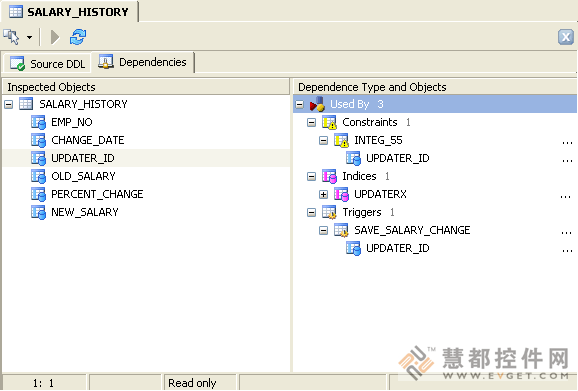
Task: Click the Used By dependency icon
Action: [317, 104]
